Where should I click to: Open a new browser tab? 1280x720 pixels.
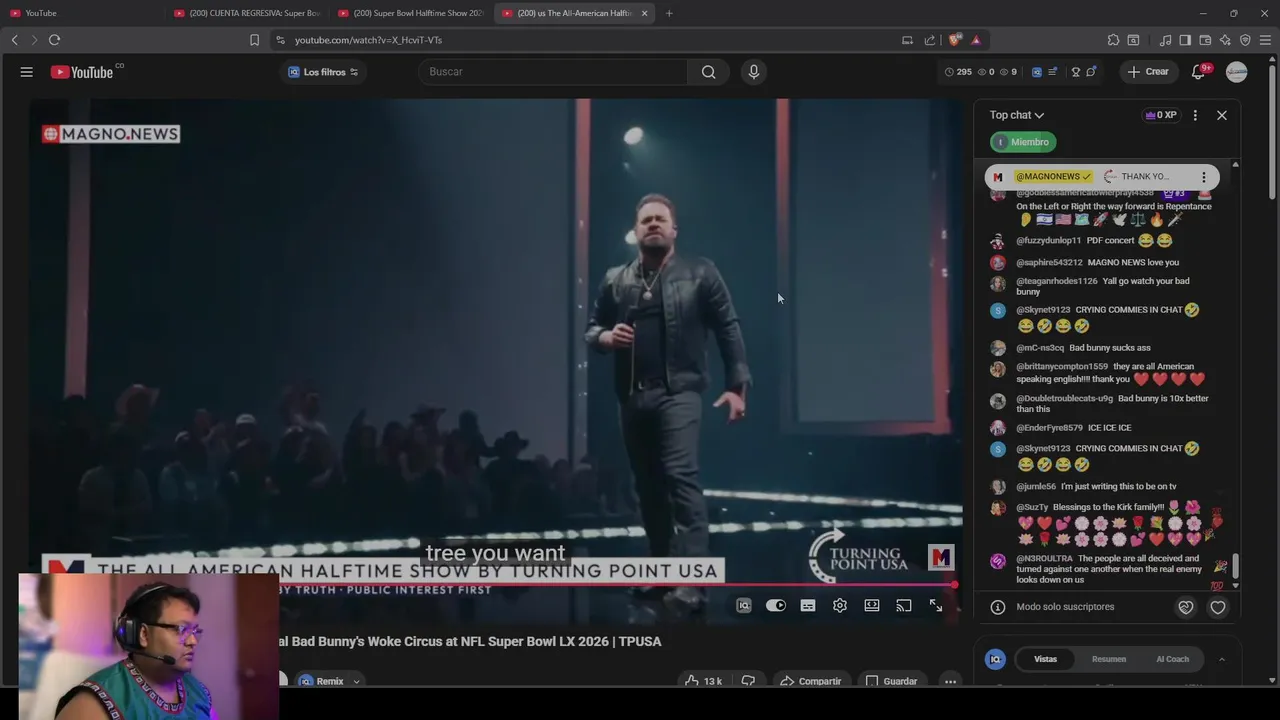click(x=669, y=13)
